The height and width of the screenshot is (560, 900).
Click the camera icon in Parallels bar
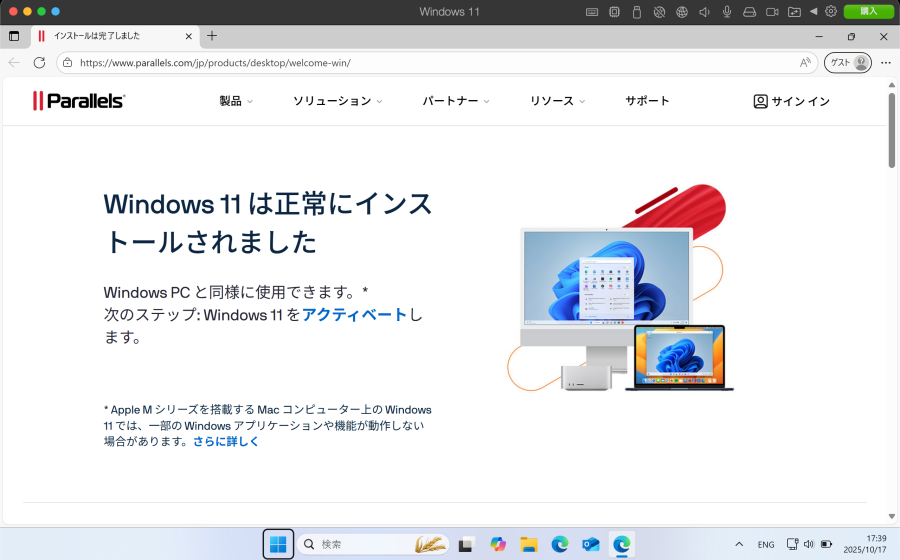[772, 11]
